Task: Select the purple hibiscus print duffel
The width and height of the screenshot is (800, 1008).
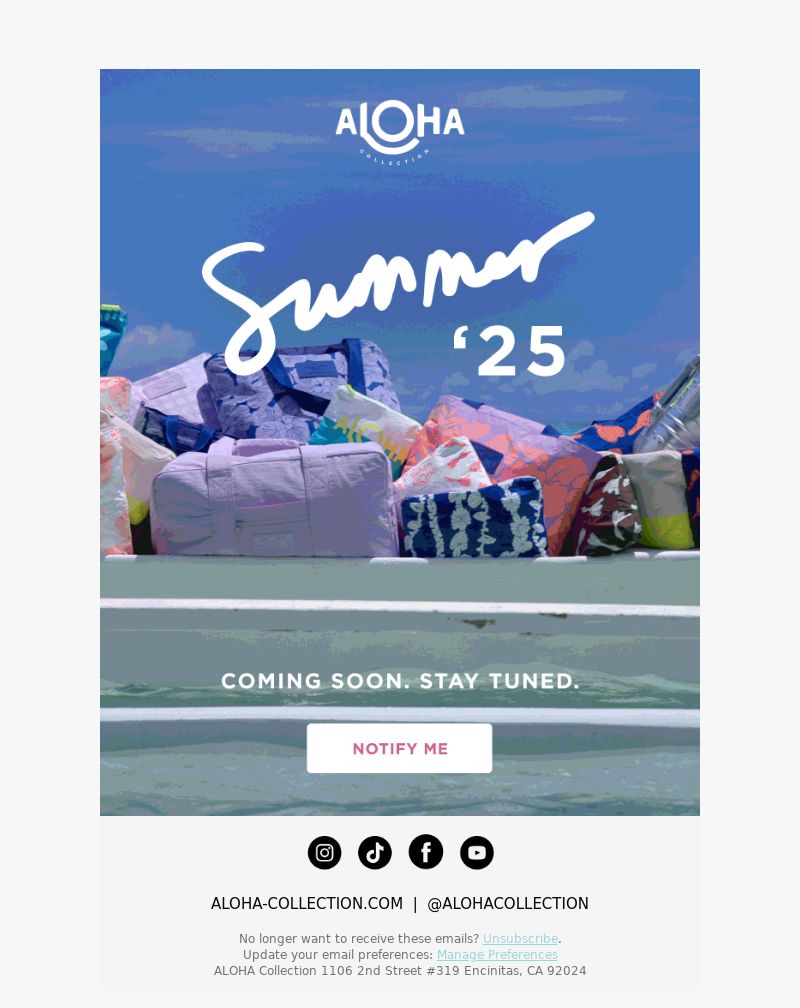Action: pyautogui.click(x=302, y=389)
